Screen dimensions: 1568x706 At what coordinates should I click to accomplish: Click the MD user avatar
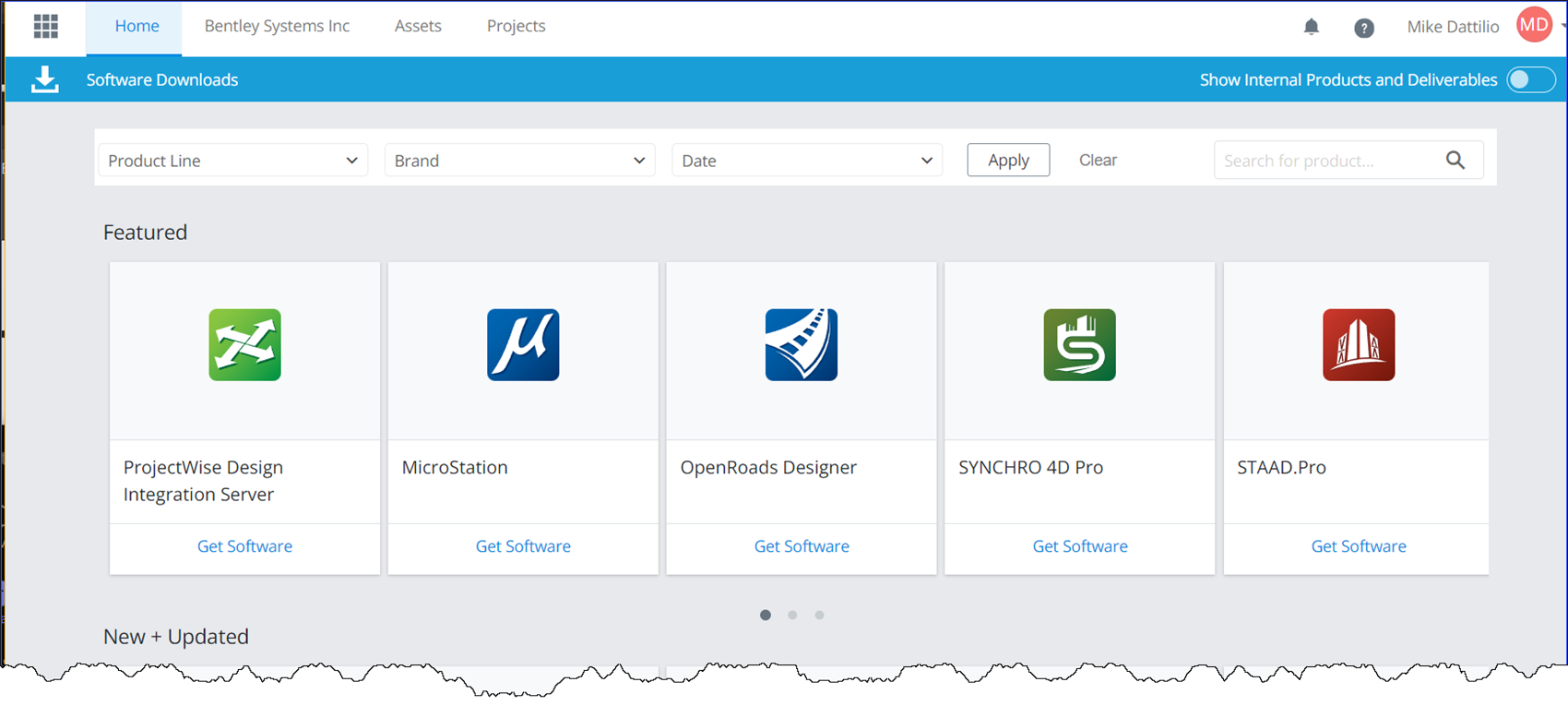pyautogui.click(x=1534, y=25)
